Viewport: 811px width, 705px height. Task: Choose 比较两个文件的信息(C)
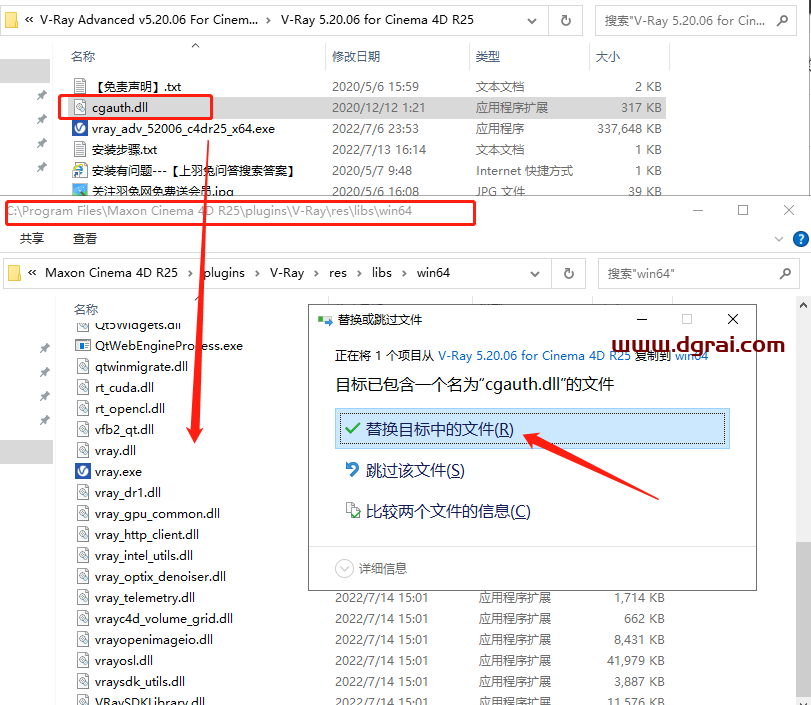[447, 511]
